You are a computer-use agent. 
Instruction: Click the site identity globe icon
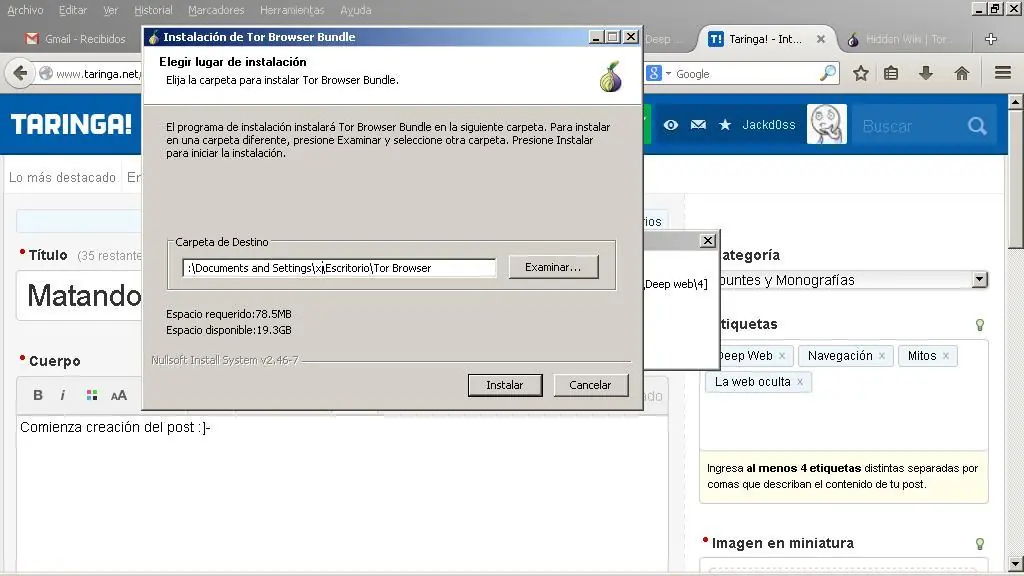[x=46, y=73]
